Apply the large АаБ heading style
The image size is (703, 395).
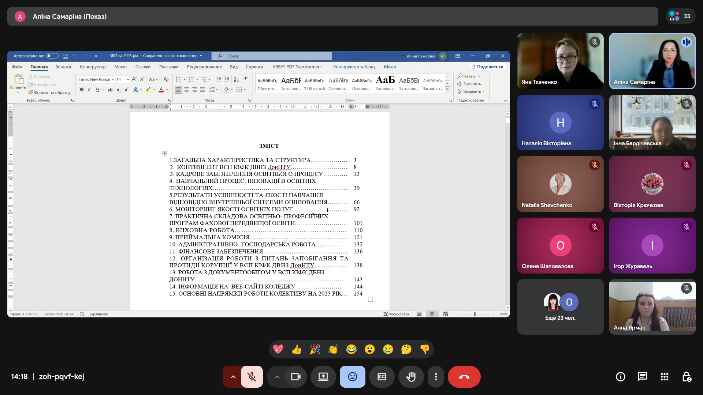point(385,82)
